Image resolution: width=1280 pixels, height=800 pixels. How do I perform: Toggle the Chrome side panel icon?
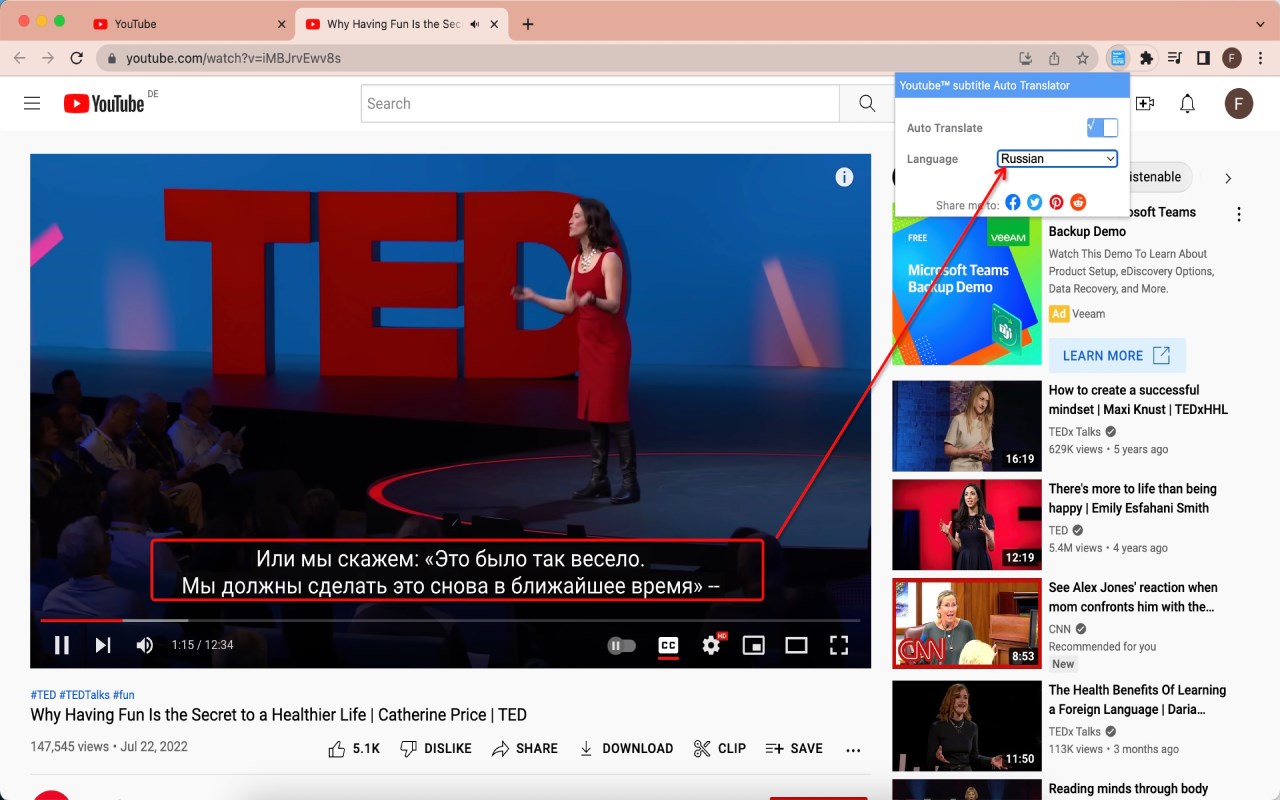(1203, 58)
